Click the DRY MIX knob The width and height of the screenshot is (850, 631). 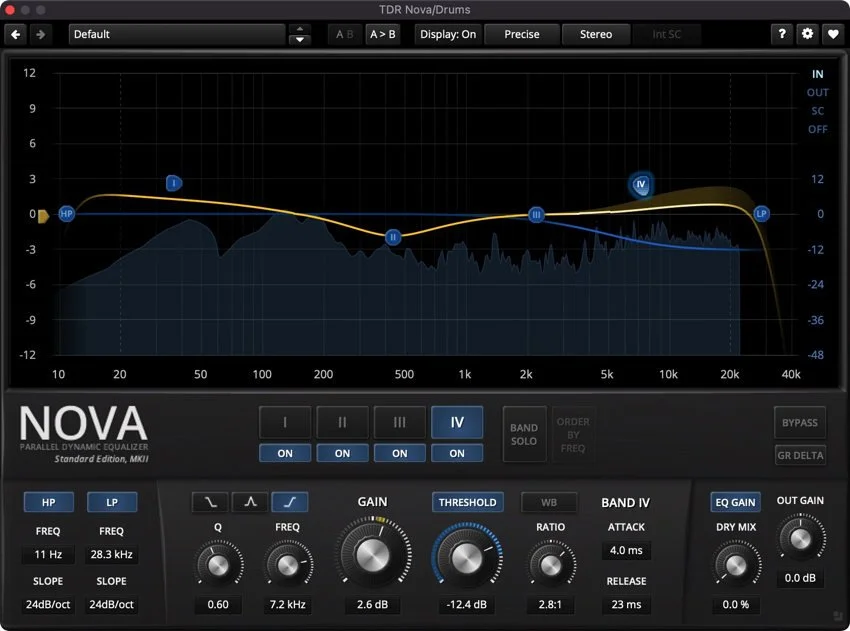pyautogui.click(x=736, y=565)
